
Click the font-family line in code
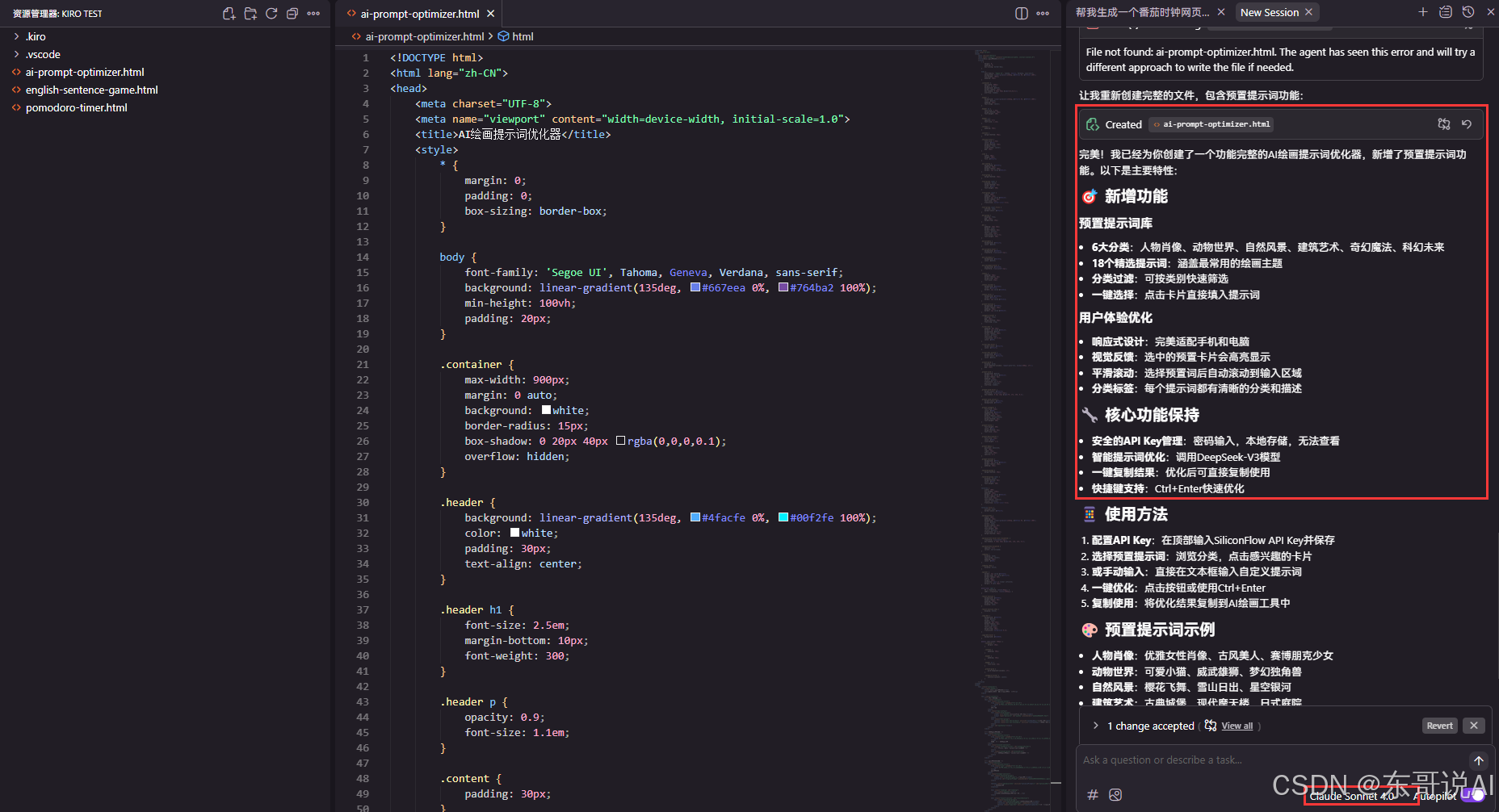click(x=653, y=272)
